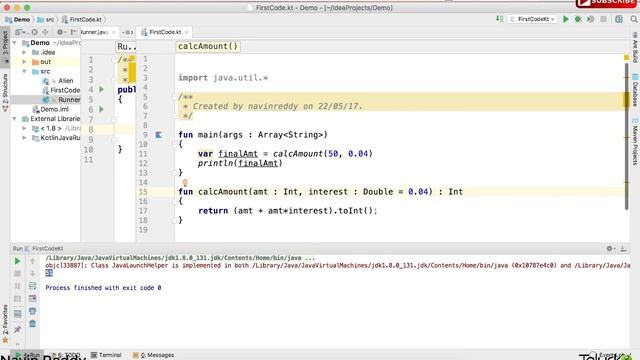This screenshot has width=640, height=360.
Task: Click the Up stack trace arrow
Action: [x=33, y=261]
